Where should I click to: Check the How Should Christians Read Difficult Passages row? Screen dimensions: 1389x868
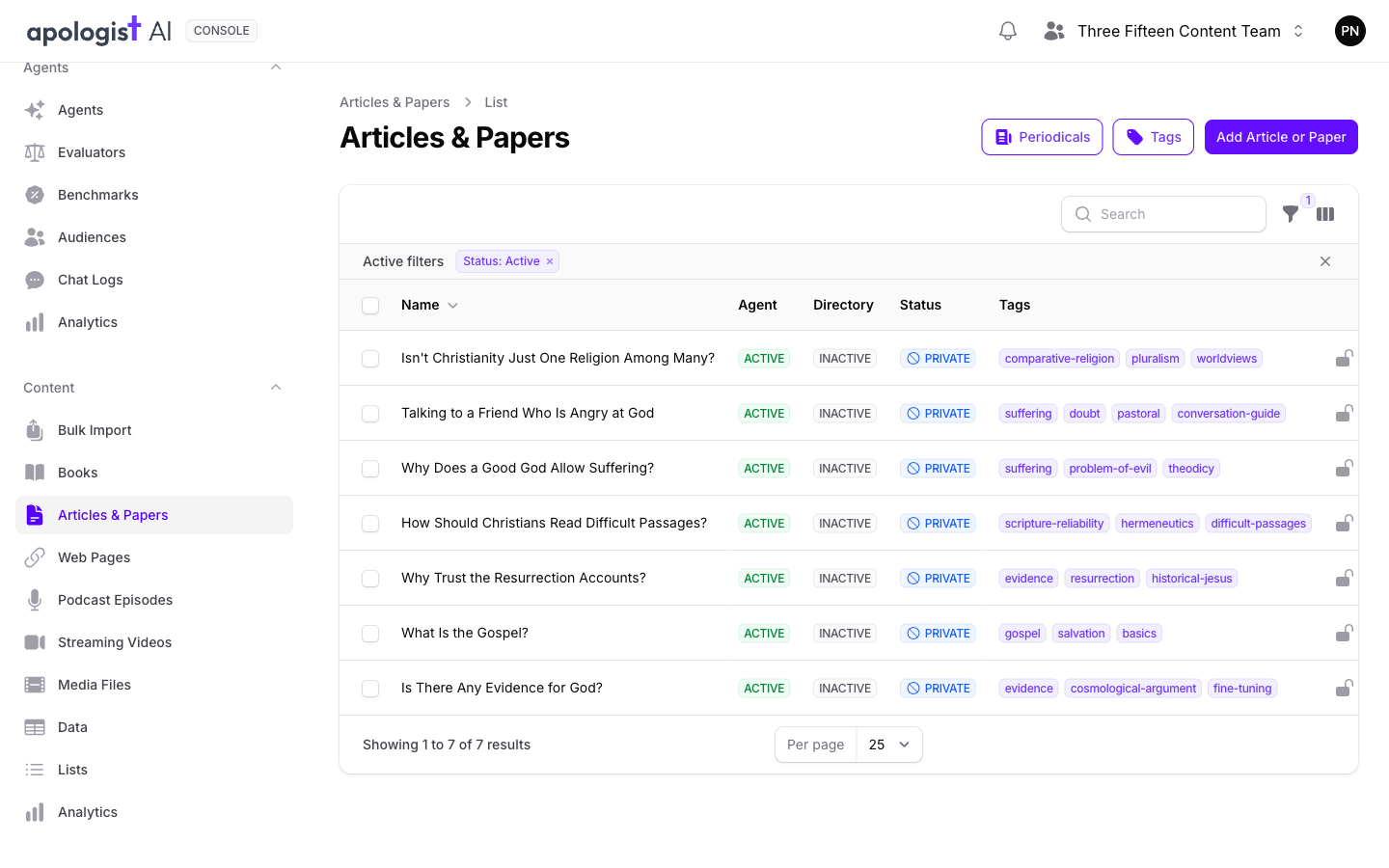(370, 524)
